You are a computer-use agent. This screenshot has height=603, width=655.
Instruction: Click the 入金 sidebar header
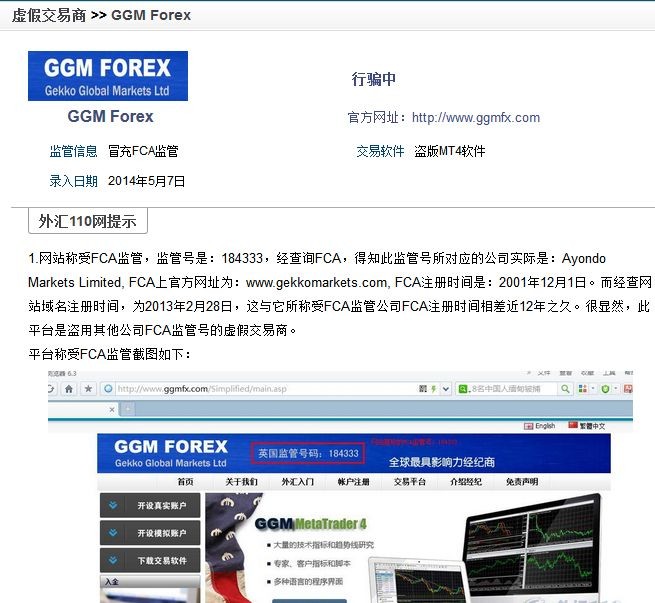150,581
